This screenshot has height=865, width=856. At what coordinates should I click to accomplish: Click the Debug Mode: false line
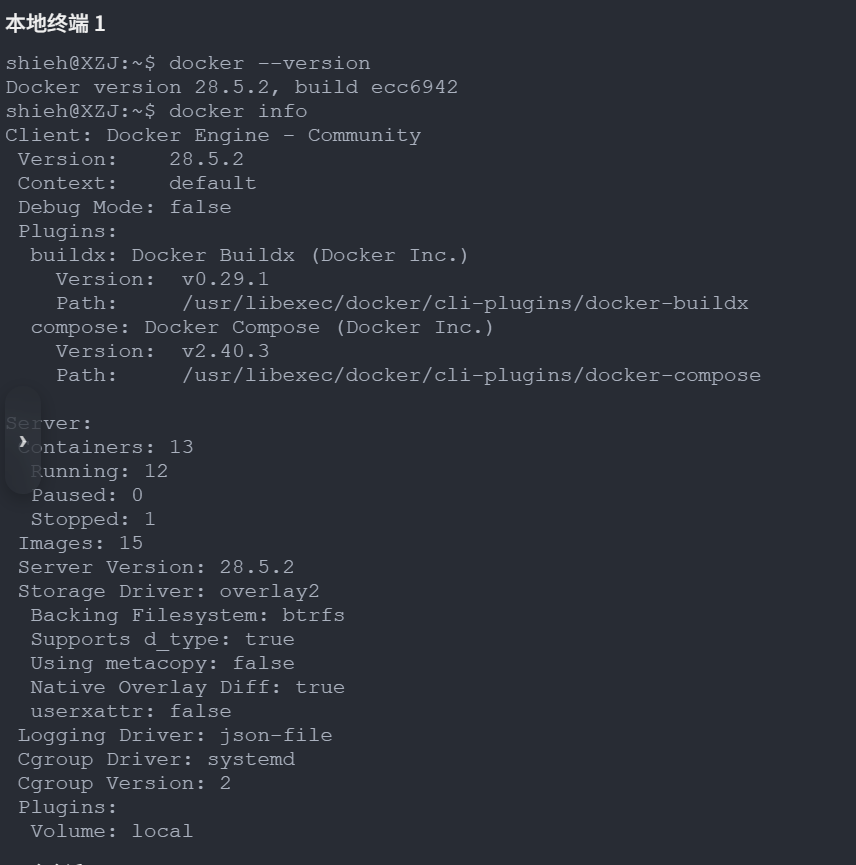124,207
